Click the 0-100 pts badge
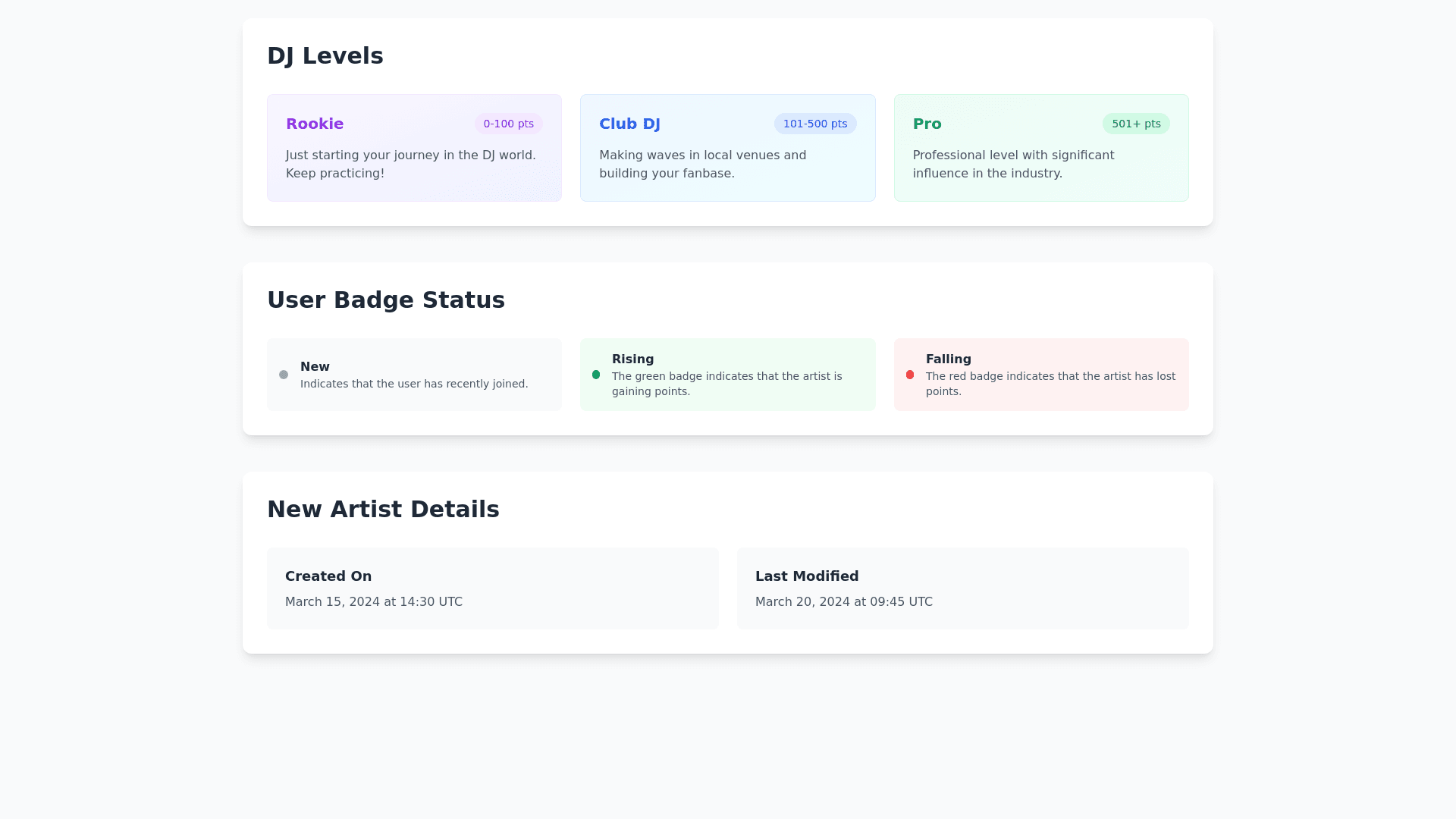1456x819 pixels. tap(508, 124)
